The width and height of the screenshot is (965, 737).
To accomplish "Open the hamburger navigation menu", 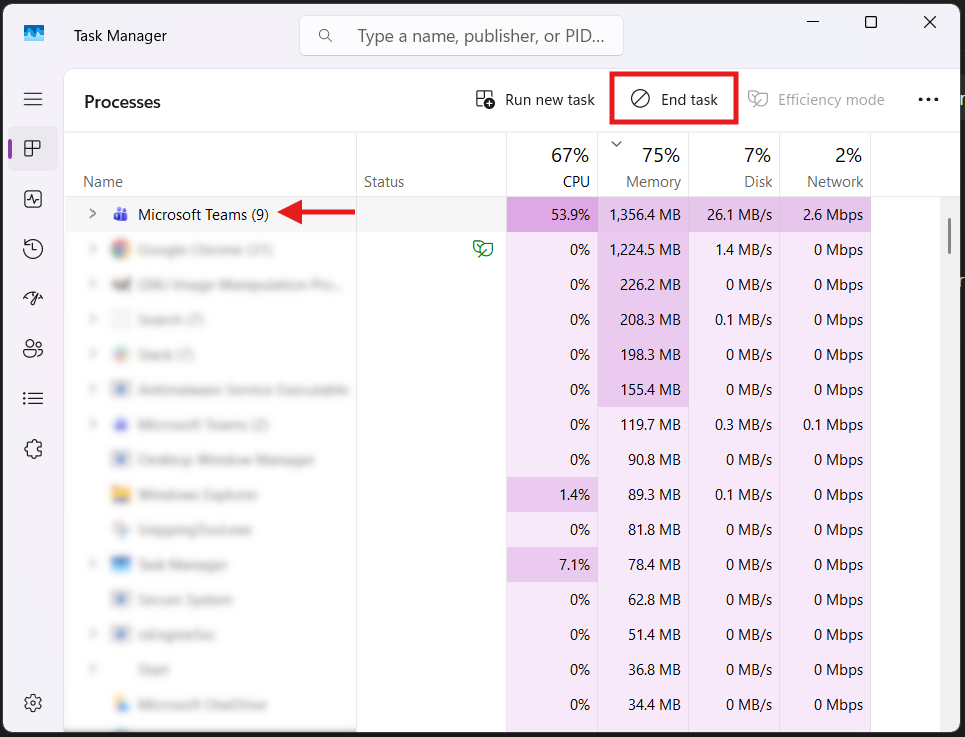I will point(33,99).
